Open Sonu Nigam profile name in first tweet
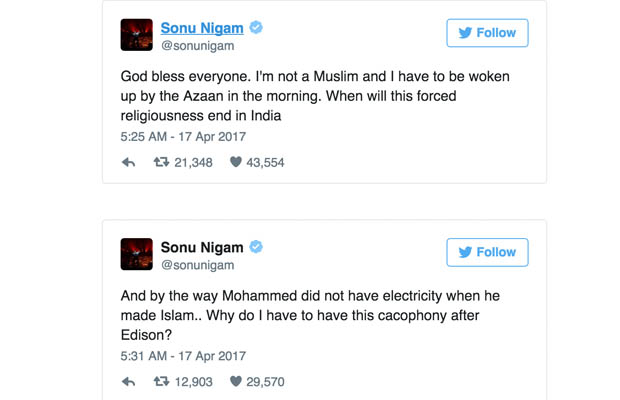This screenshot has height=400, width=620. [x=202, y=28]
